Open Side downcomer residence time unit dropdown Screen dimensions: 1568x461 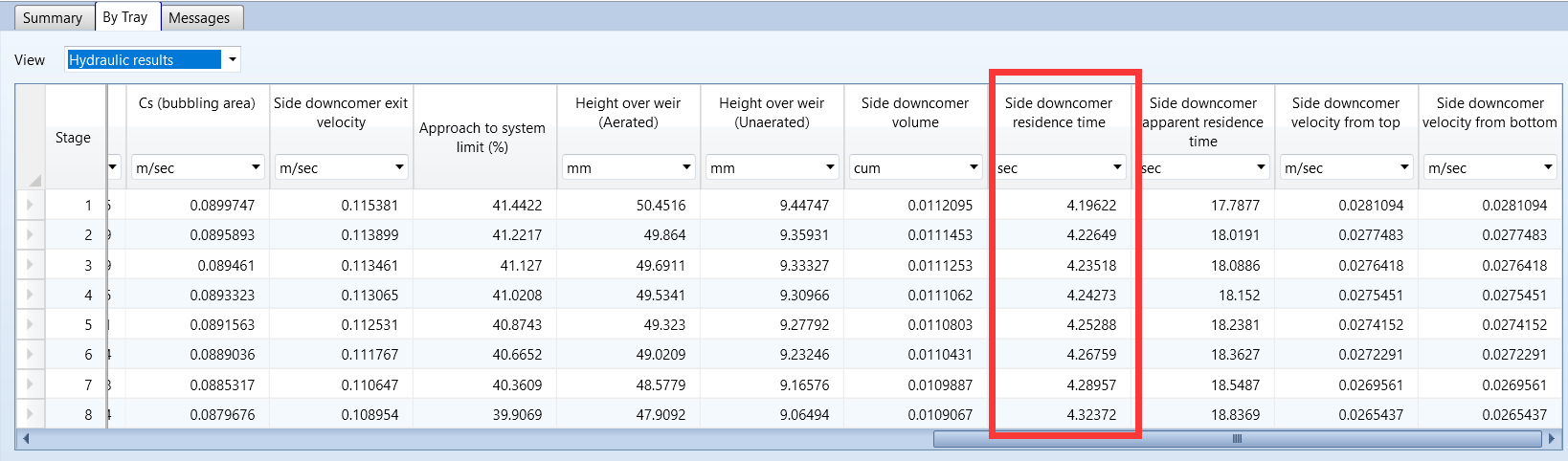[1117, 167]
